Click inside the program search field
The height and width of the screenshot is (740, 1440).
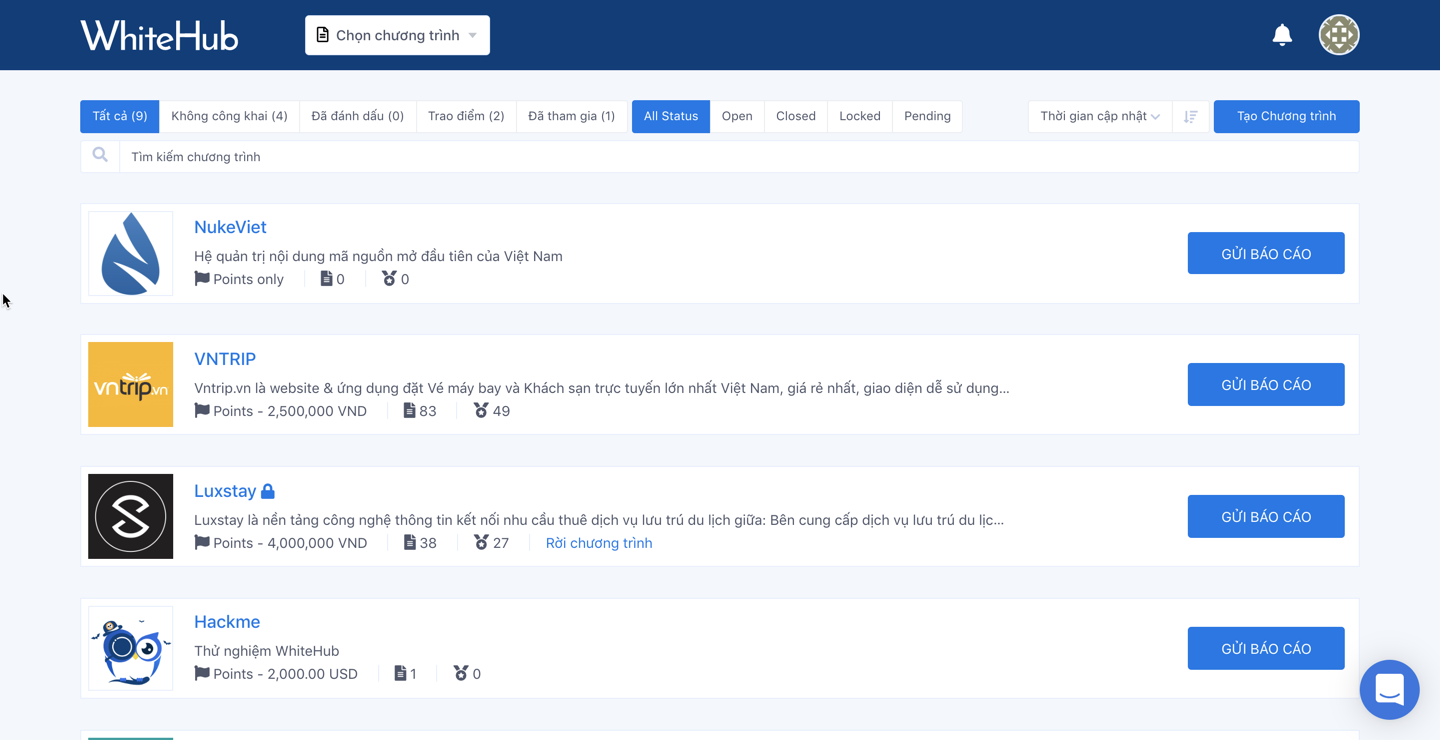400,156
